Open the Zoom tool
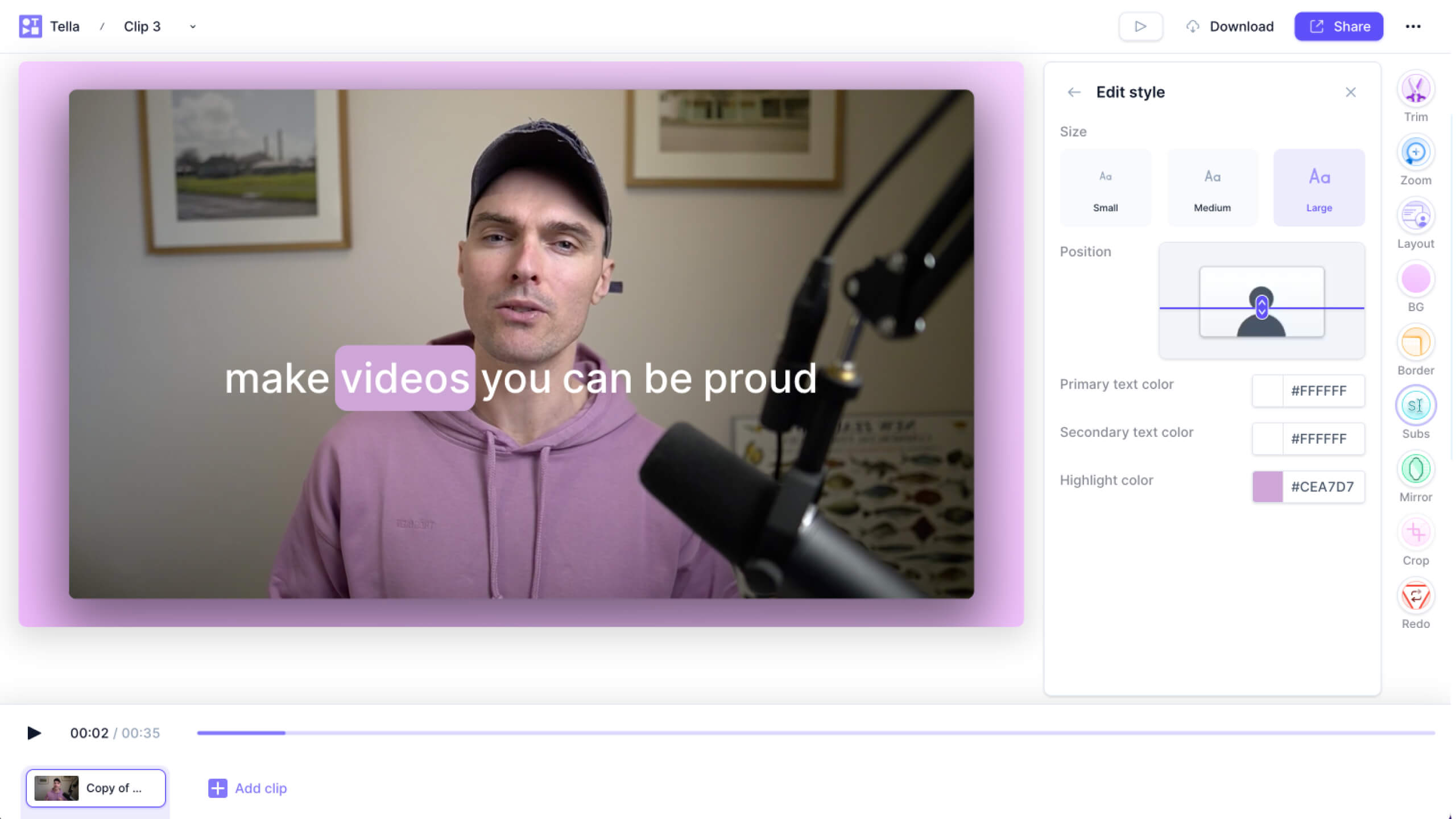 coord(1416,152)
